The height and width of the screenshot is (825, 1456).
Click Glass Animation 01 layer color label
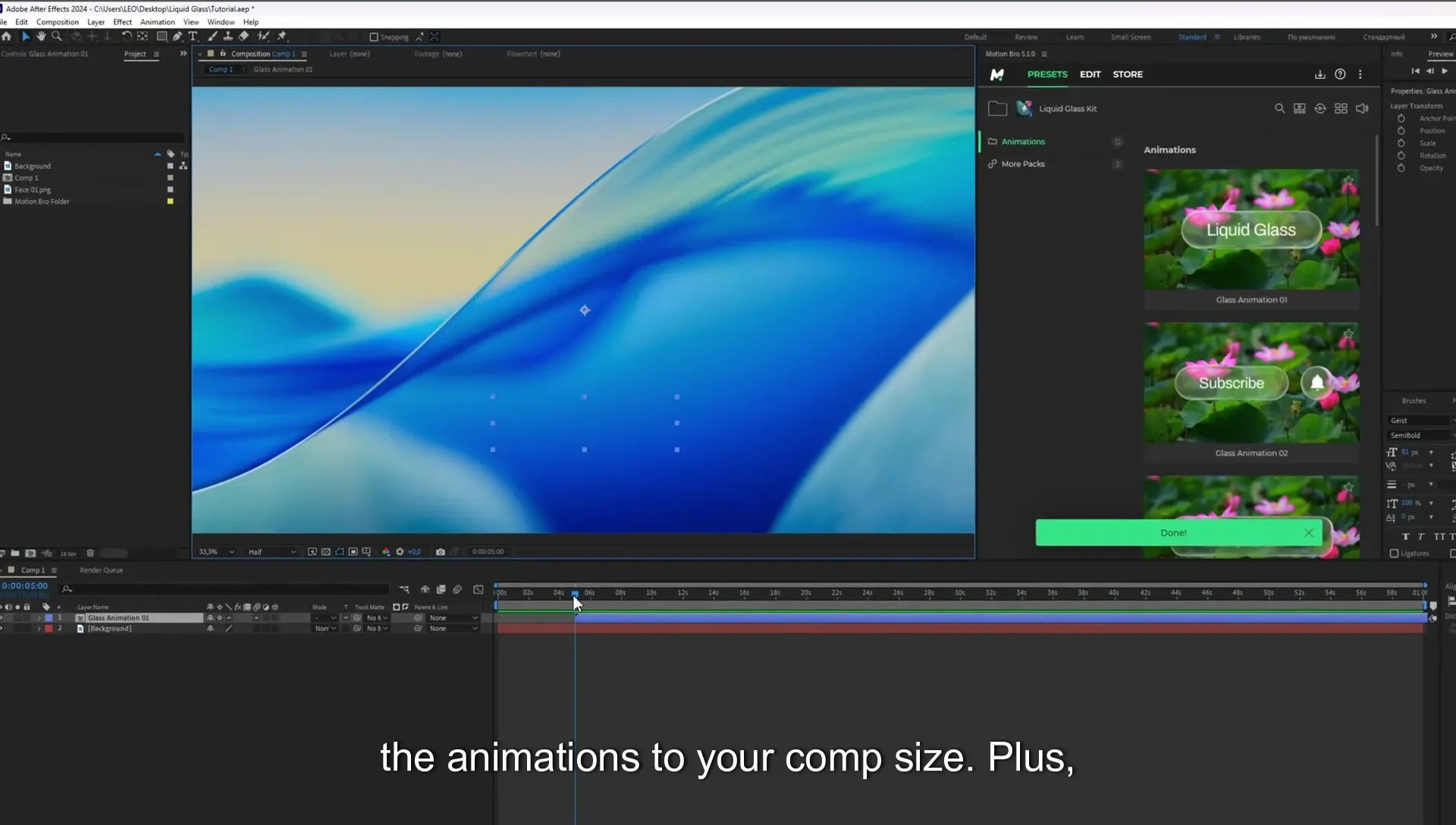(49, 618)
